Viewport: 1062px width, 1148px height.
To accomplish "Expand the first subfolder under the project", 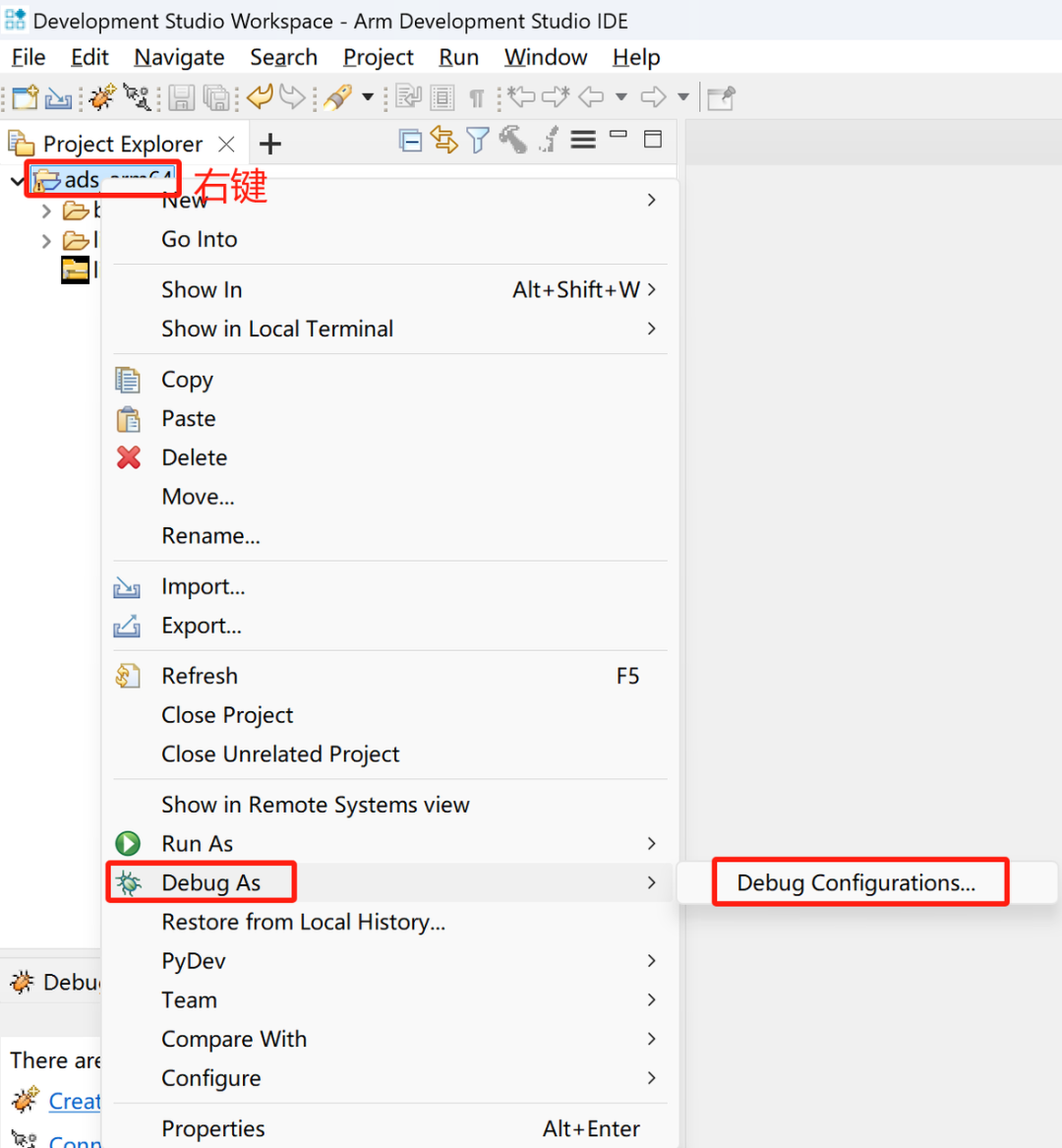I will (46, 211).
